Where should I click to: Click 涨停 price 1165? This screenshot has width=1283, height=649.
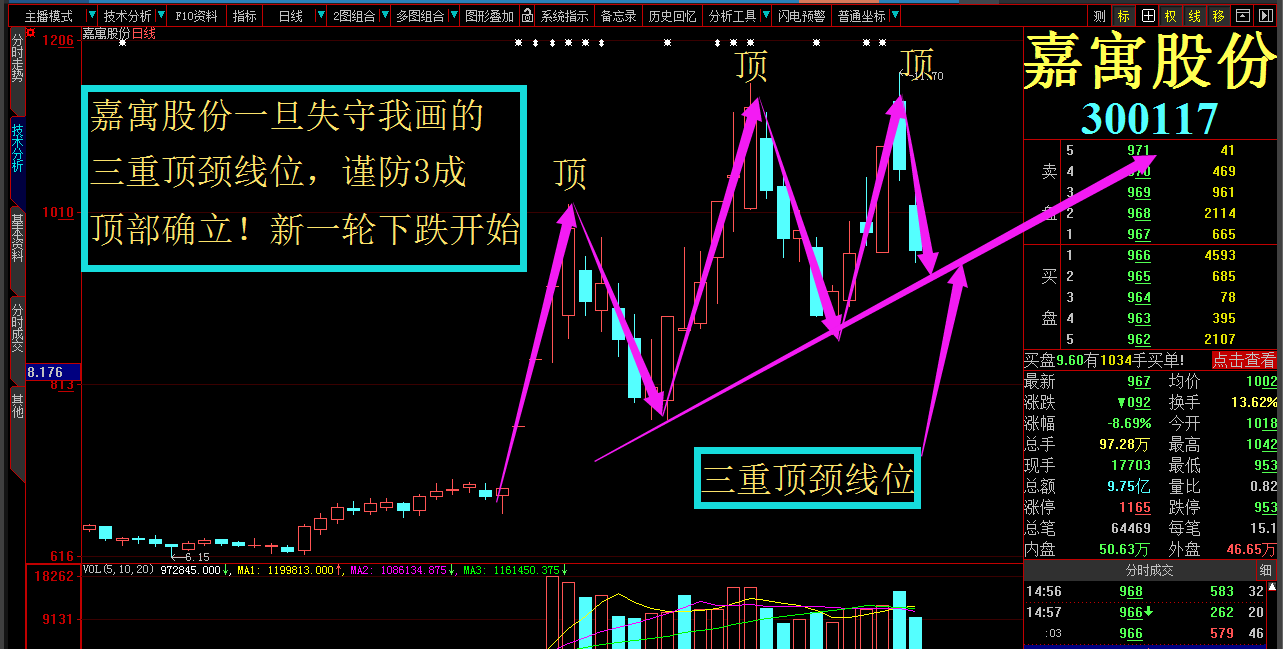click(x=1135, y=507)
